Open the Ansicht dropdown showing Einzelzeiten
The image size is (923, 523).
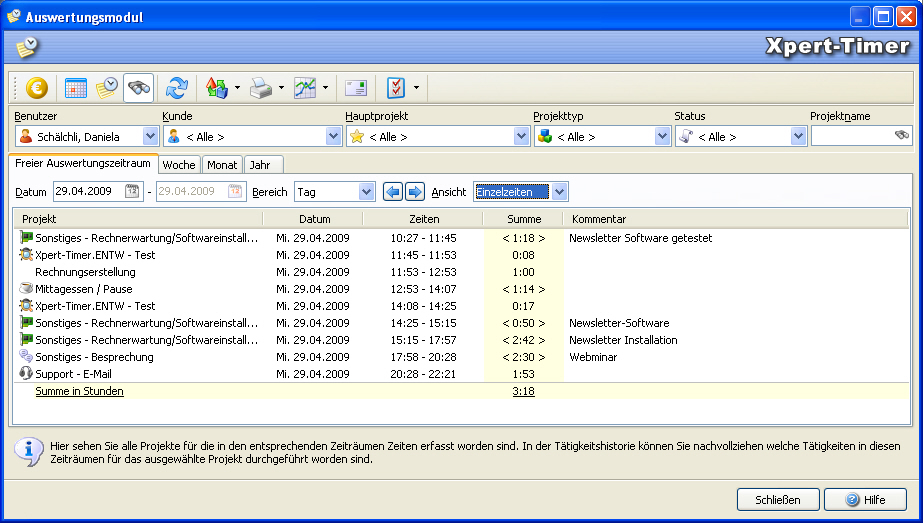pos(559,191)
